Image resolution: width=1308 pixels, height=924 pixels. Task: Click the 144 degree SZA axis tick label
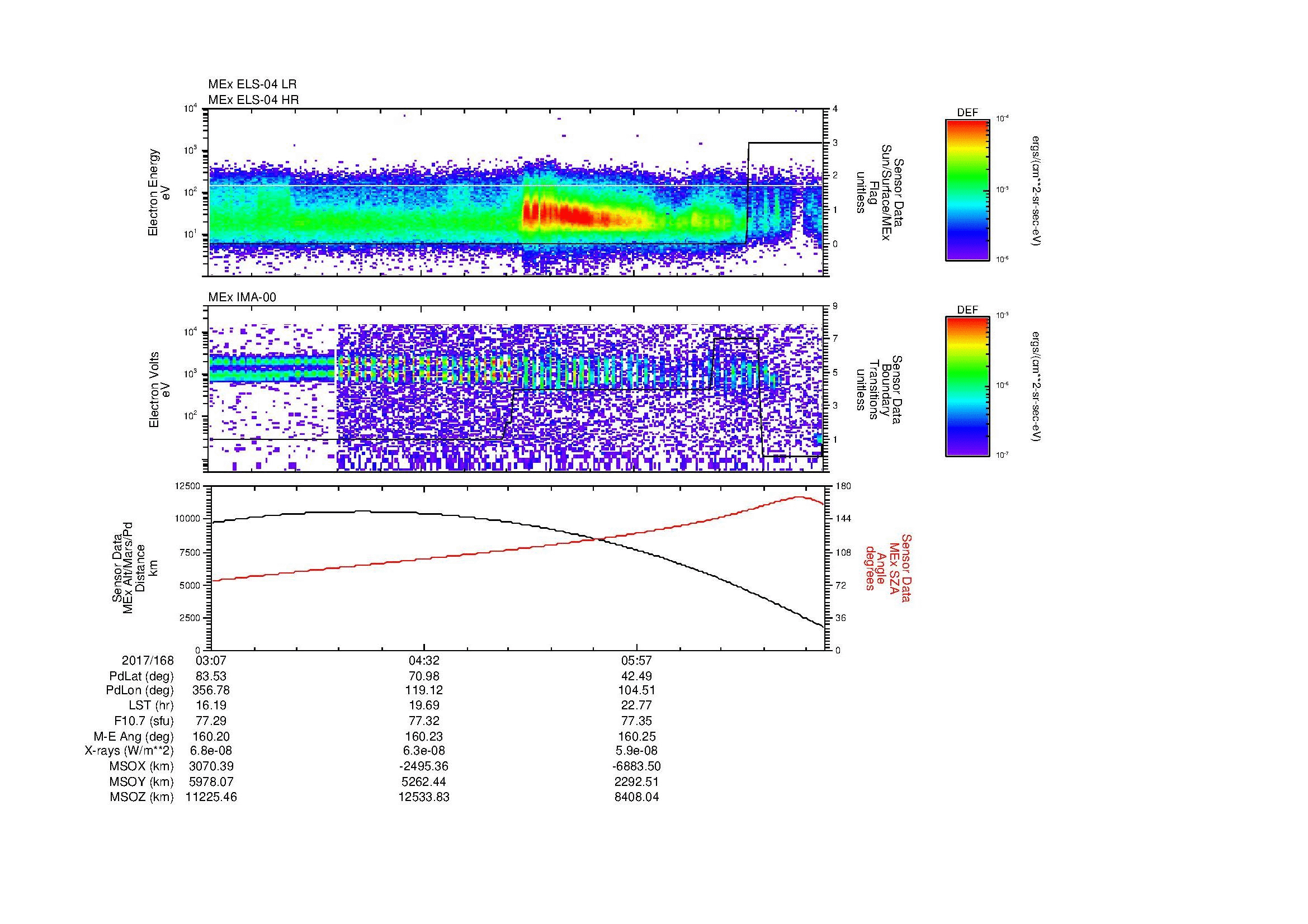(x=843, y=519)
